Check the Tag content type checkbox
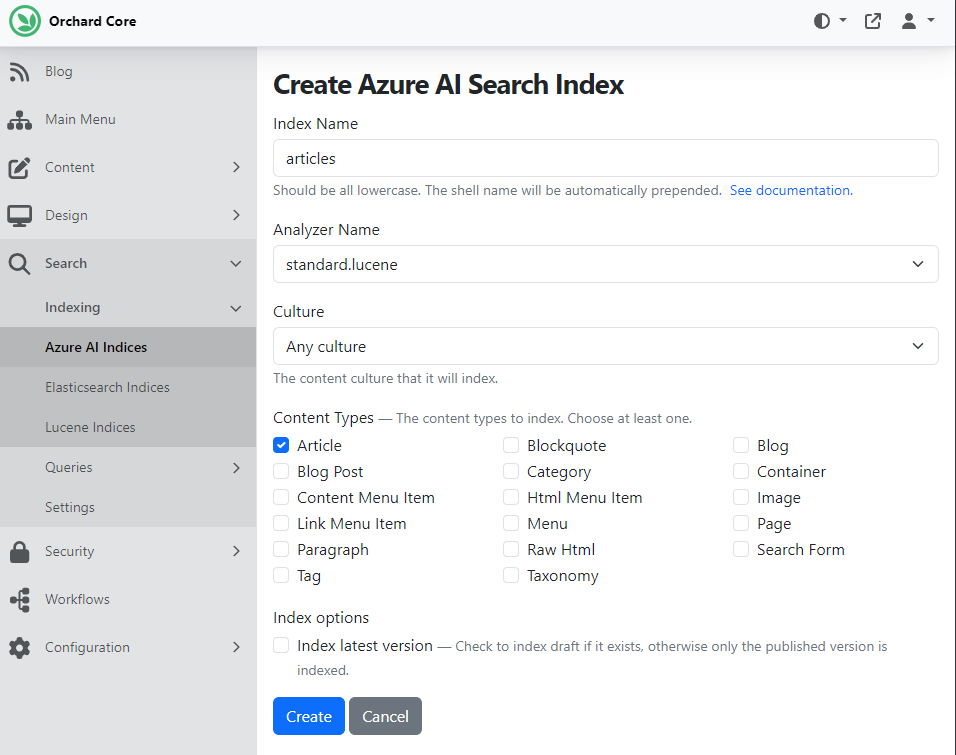956x755 pixels. click(281, 576)
